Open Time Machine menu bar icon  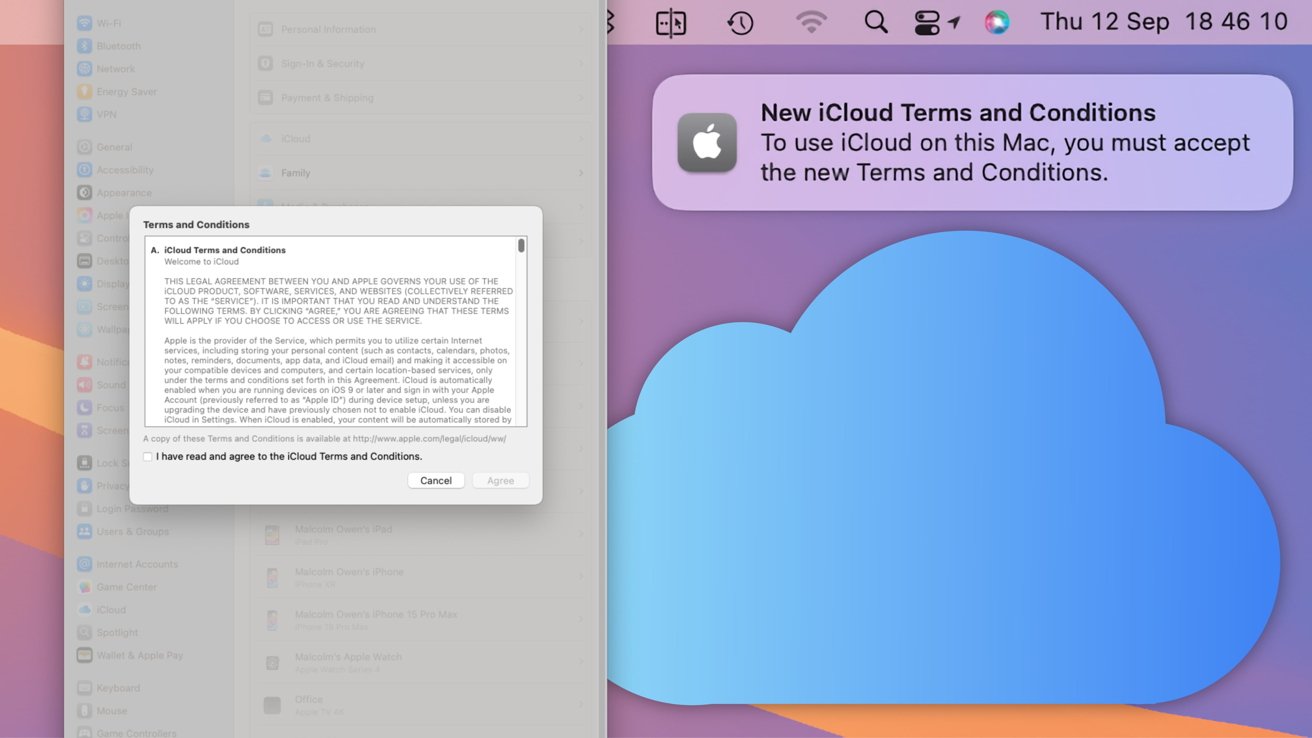point(740,22)
